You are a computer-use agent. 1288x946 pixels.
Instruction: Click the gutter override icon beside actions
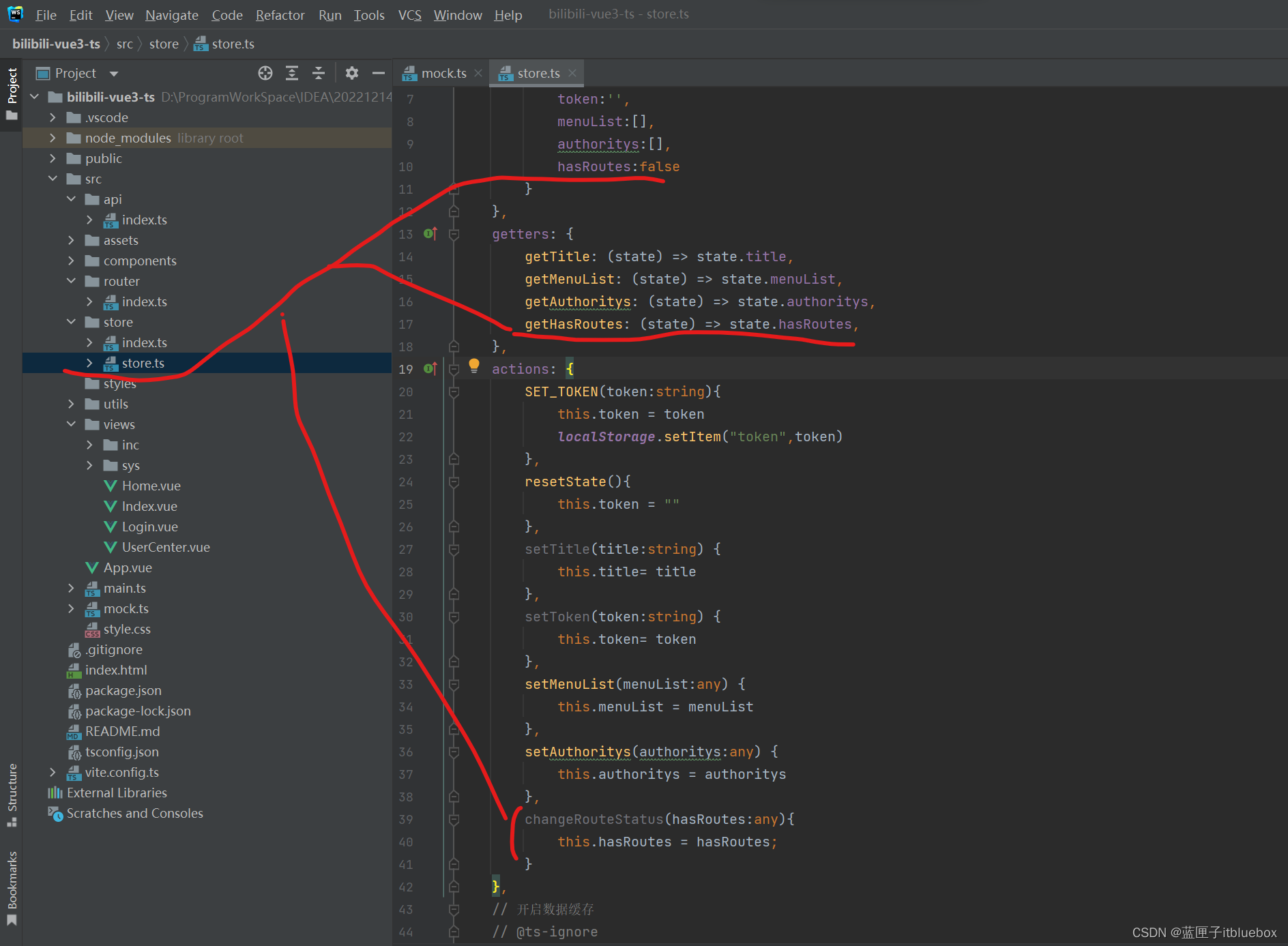430,369
